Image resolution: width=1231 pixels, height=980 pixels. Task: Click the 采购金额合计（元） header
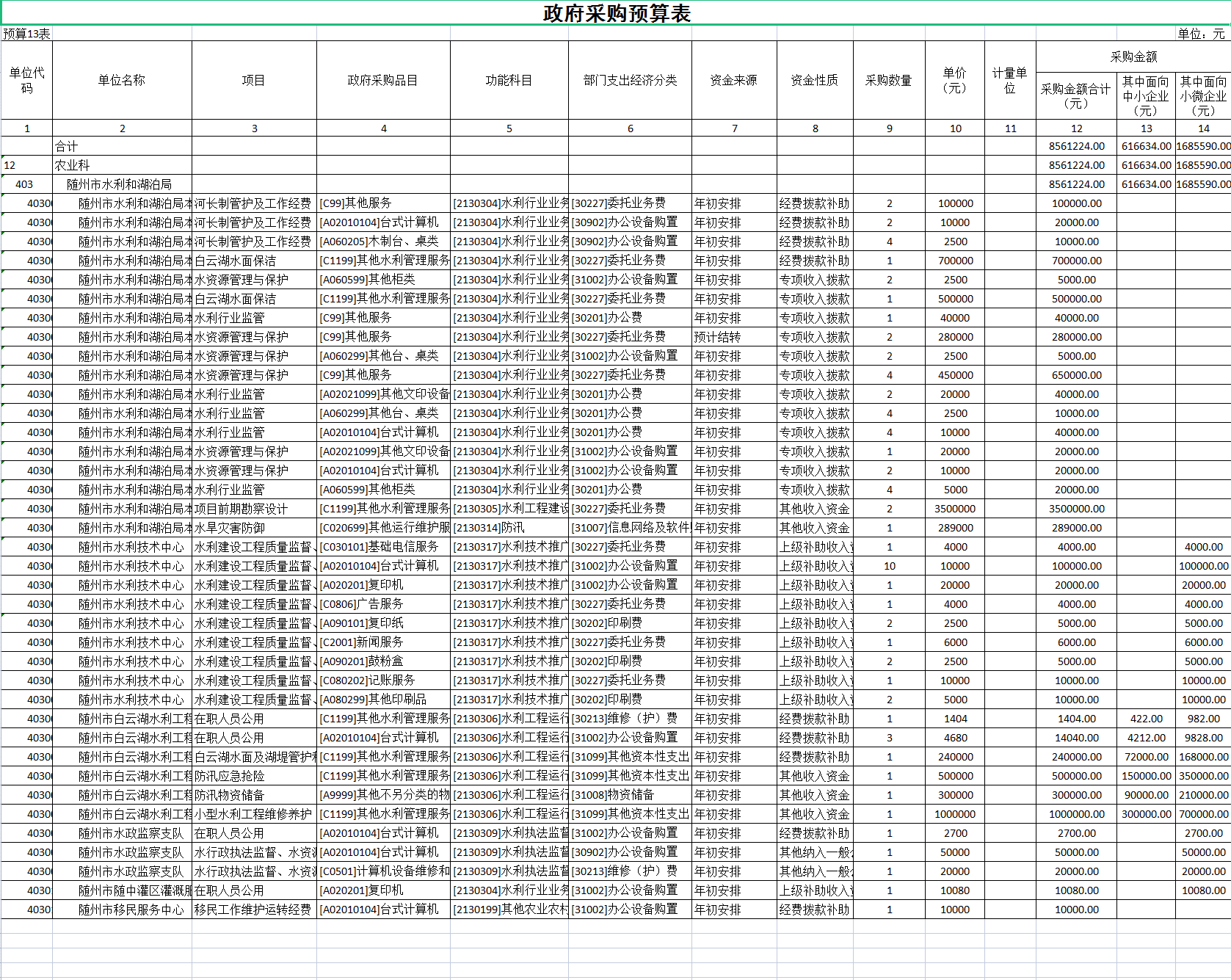coord(1076,95)
